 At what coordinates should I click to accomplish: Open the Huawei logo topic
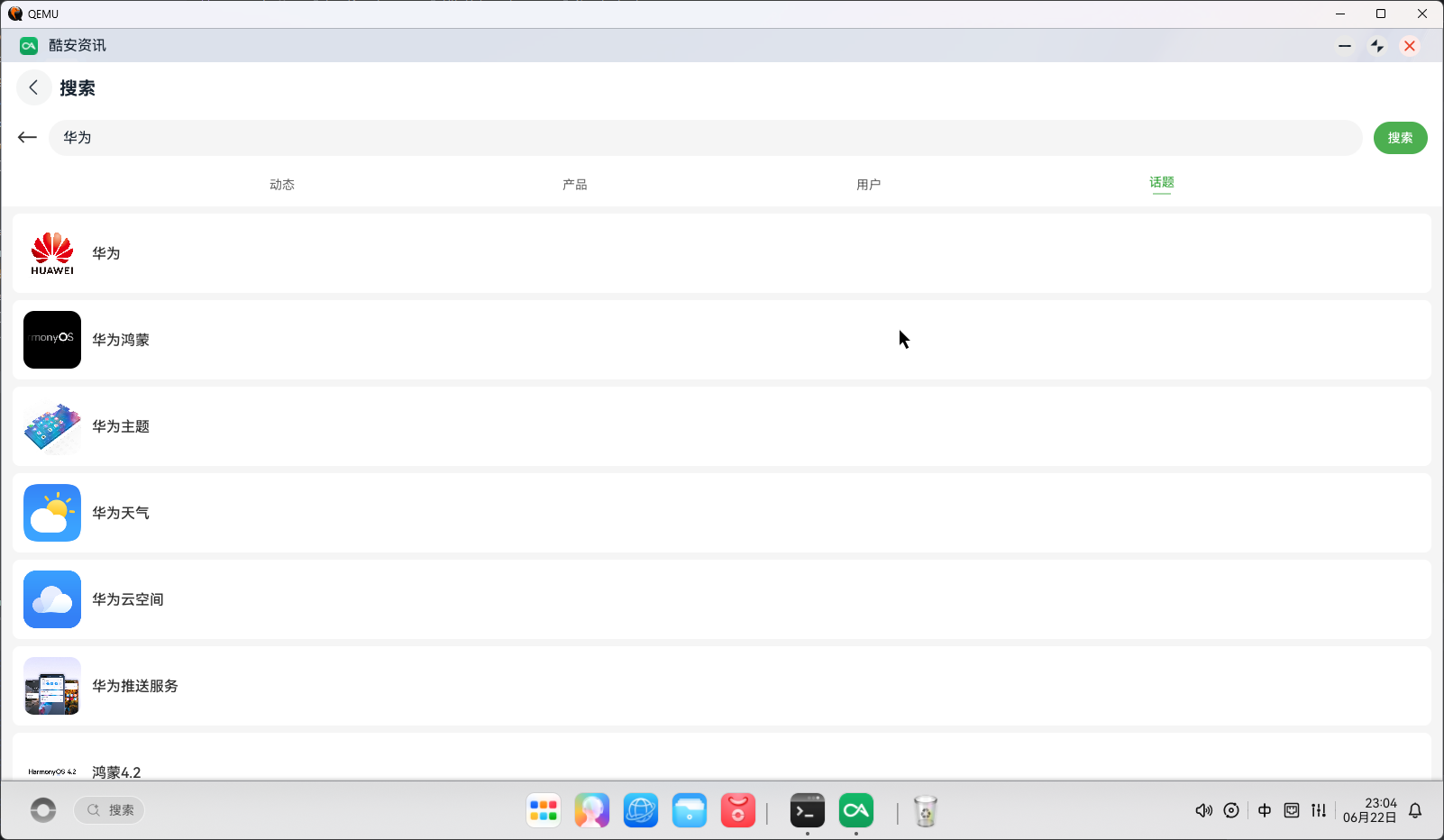[x=52, y=253]
